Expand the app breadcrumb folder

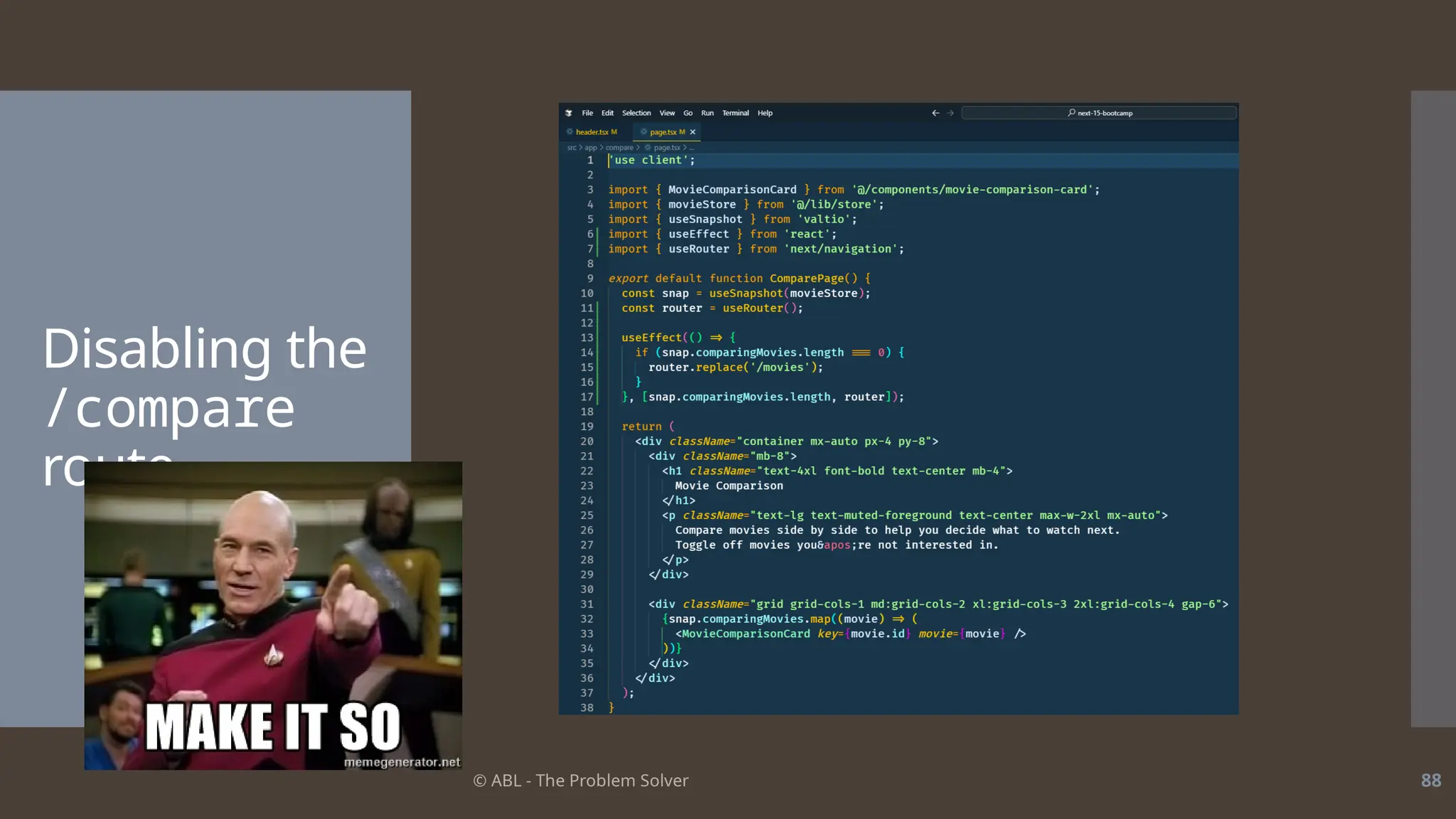pos(591,148)
